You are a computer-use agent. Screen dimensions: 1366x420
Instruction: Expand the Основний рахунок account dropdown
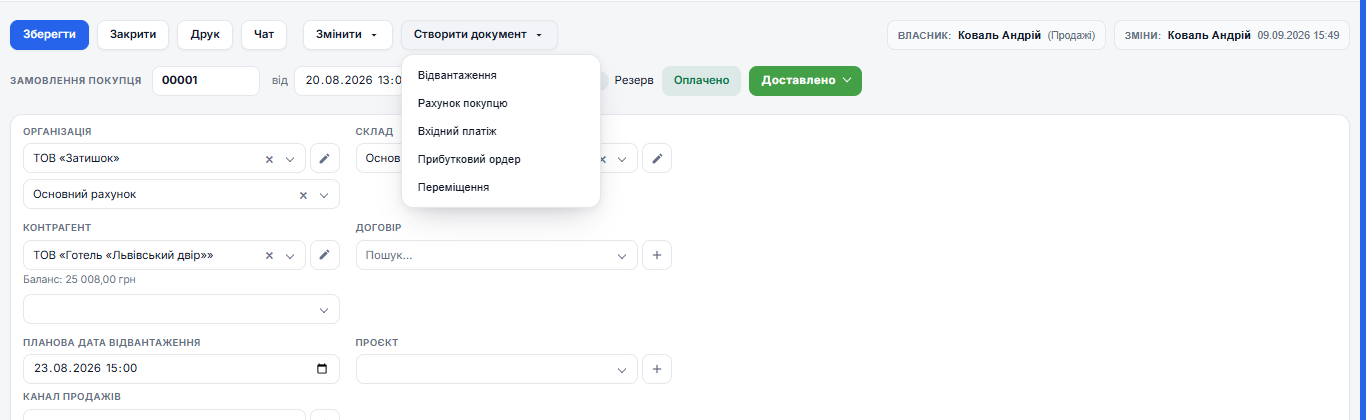tap(324, 195)
